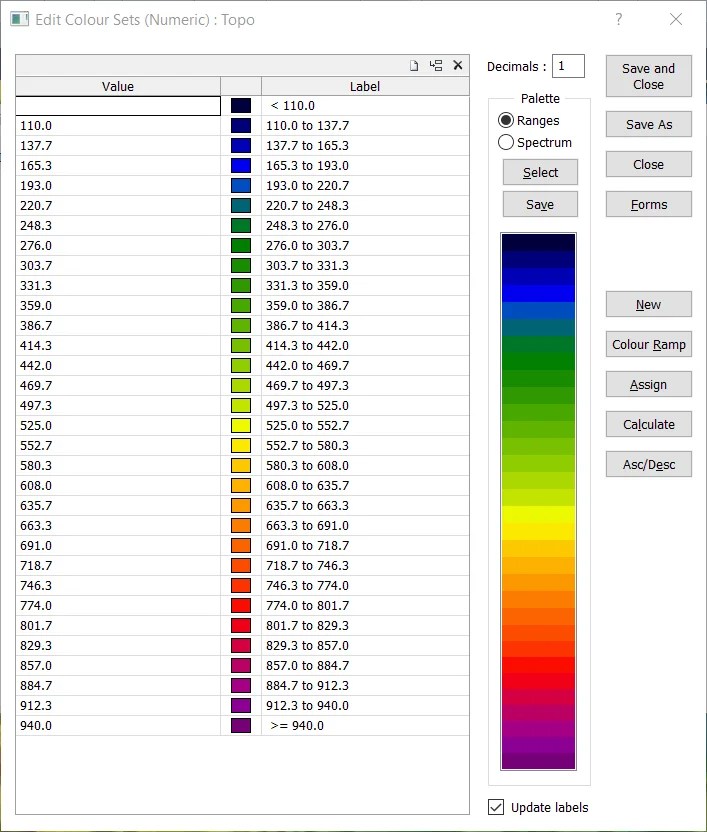Click the value cell 940.0
The height and width of the screenshot is (832, 707).
pyautogui.click(x=118, y=725)
